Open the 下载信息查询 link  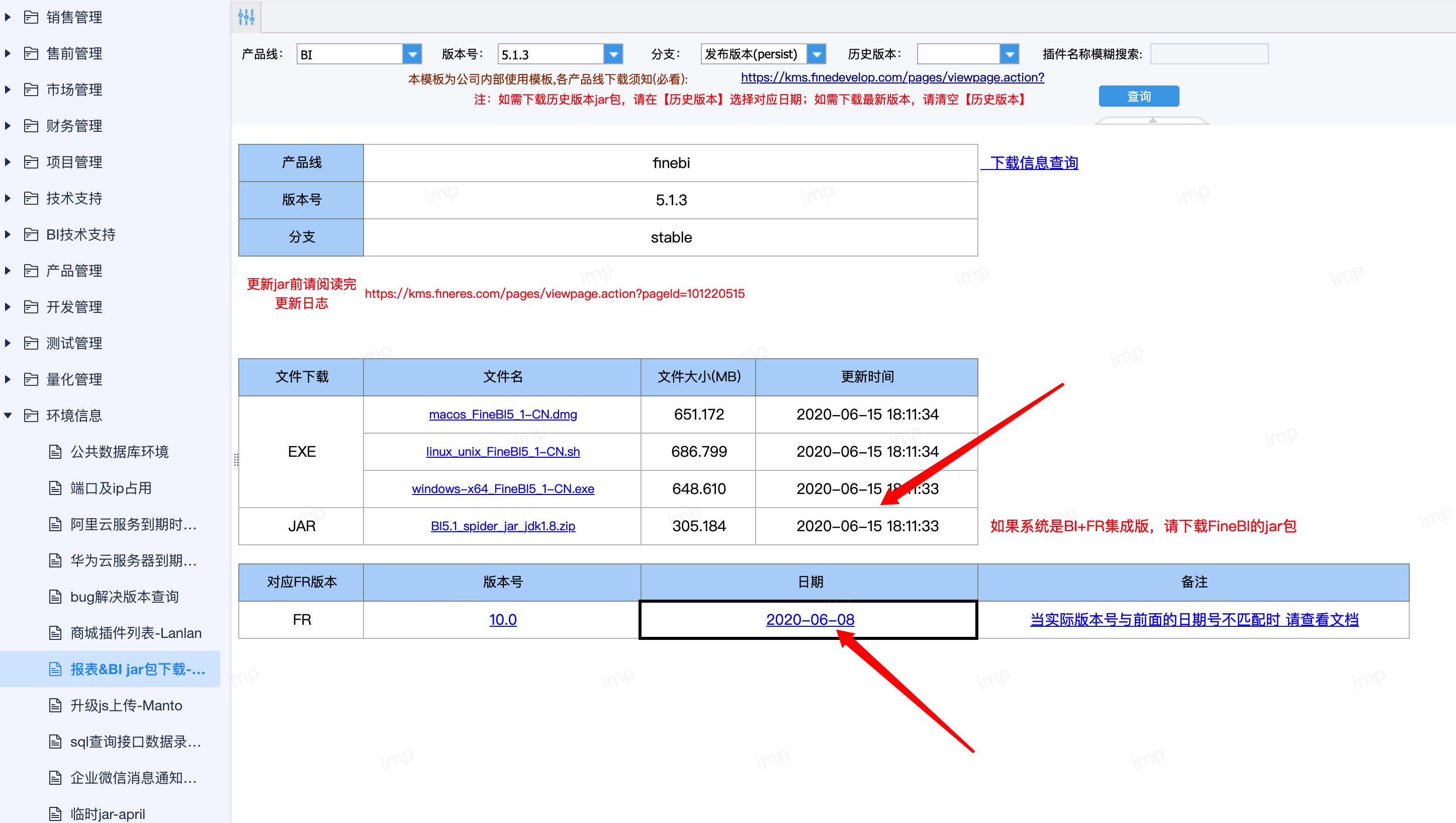click(x=1033, y=163)
